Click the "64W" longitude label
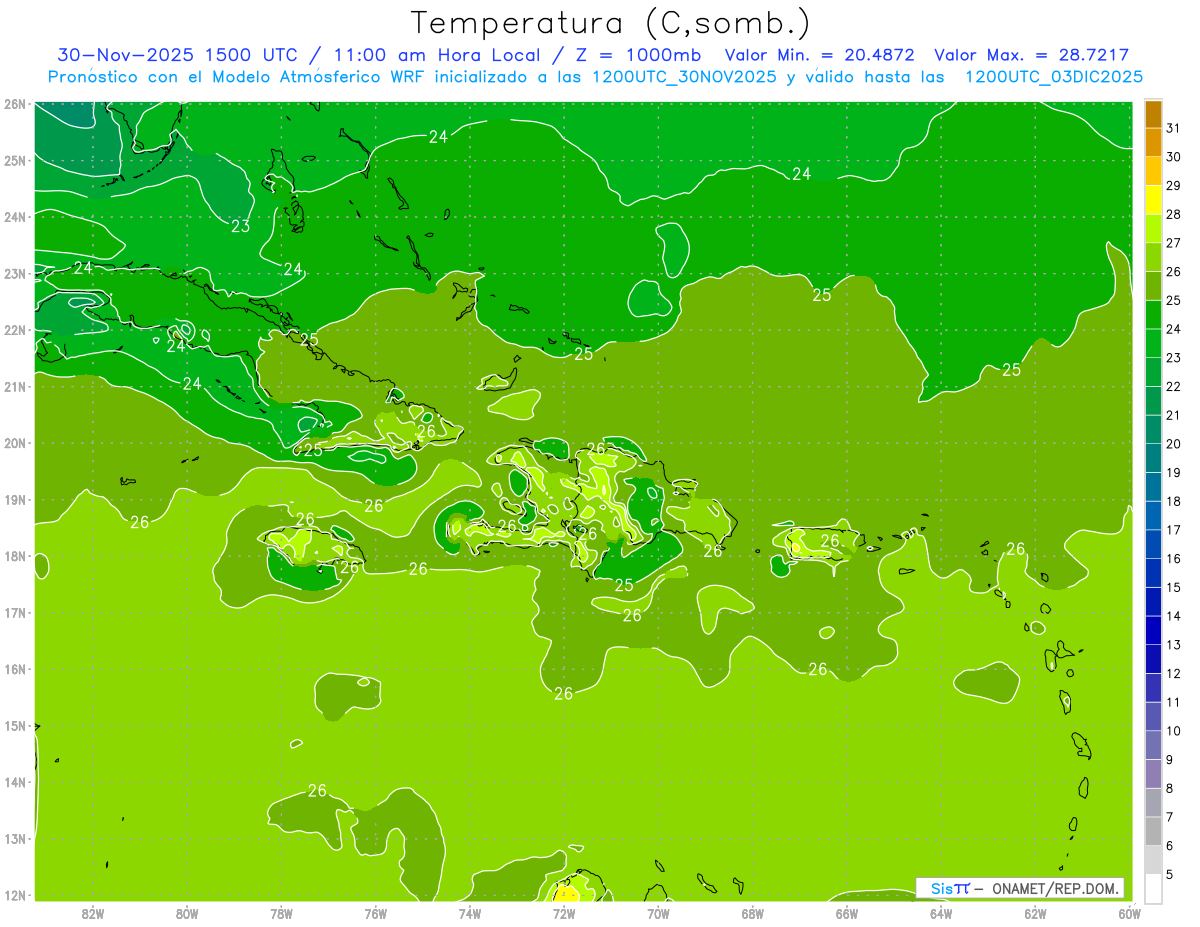This screenshot has height=927, width=1200. point(941,913)
